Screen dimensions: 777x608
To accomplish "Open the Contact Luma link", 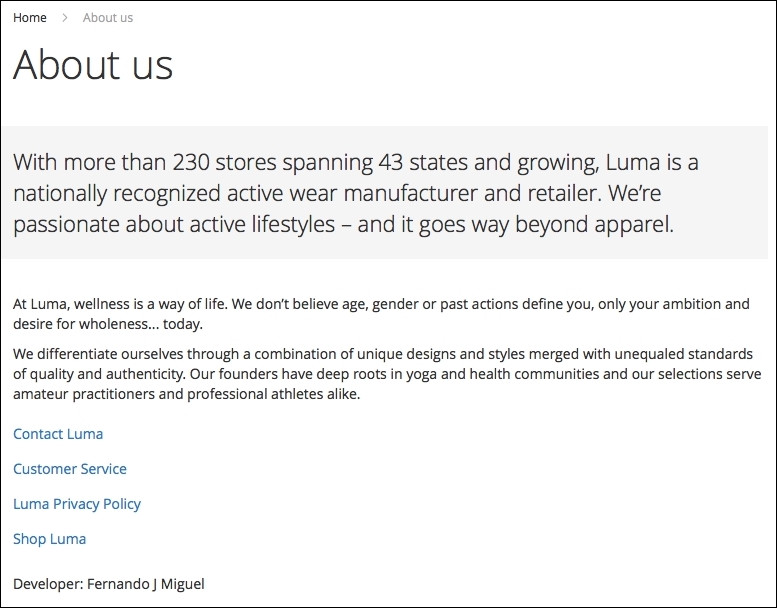I will click(x=58, y=434).
